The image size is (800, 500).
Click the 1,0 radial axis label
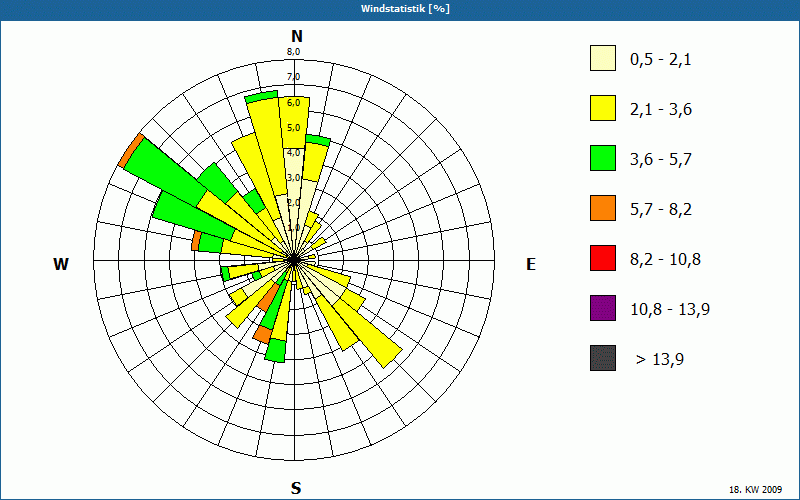(x=294, y=228)
